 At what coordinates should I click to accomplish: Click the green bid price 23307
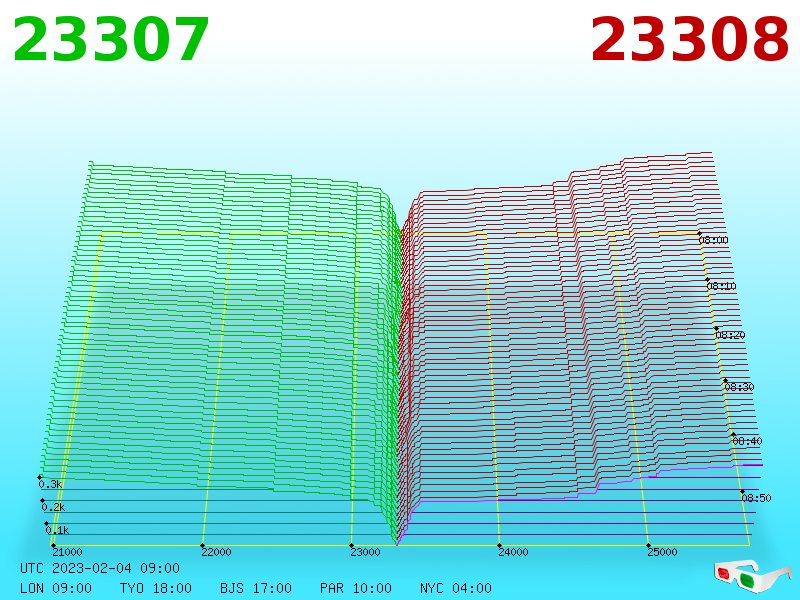(x=111, y=40)
